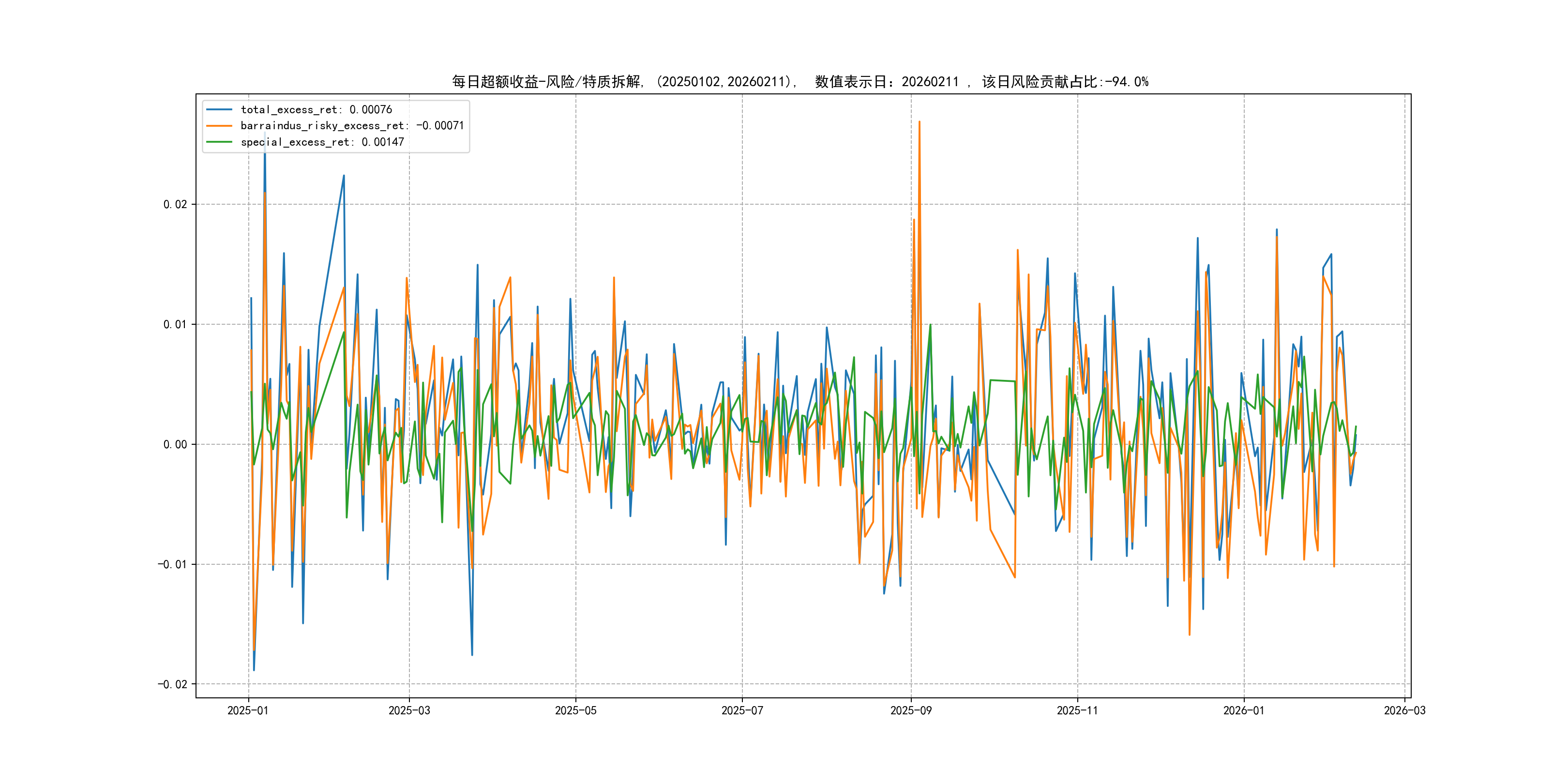Click the 2025-05 x-axis tick label
The width and height of the screenshot is (1568, 784).
(x=575, y=710)
